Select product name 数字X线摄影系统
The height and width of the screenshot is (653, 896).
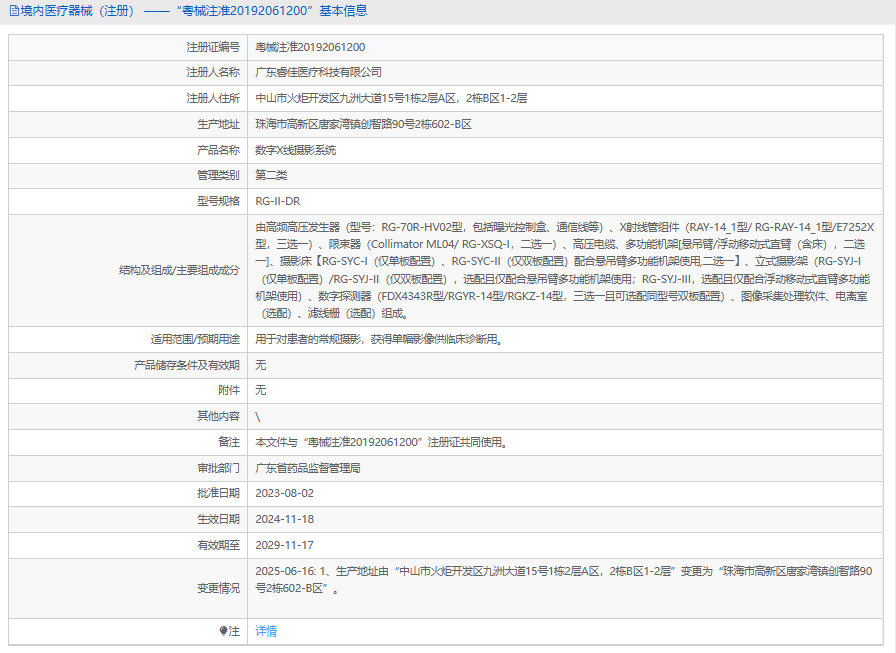296,150
